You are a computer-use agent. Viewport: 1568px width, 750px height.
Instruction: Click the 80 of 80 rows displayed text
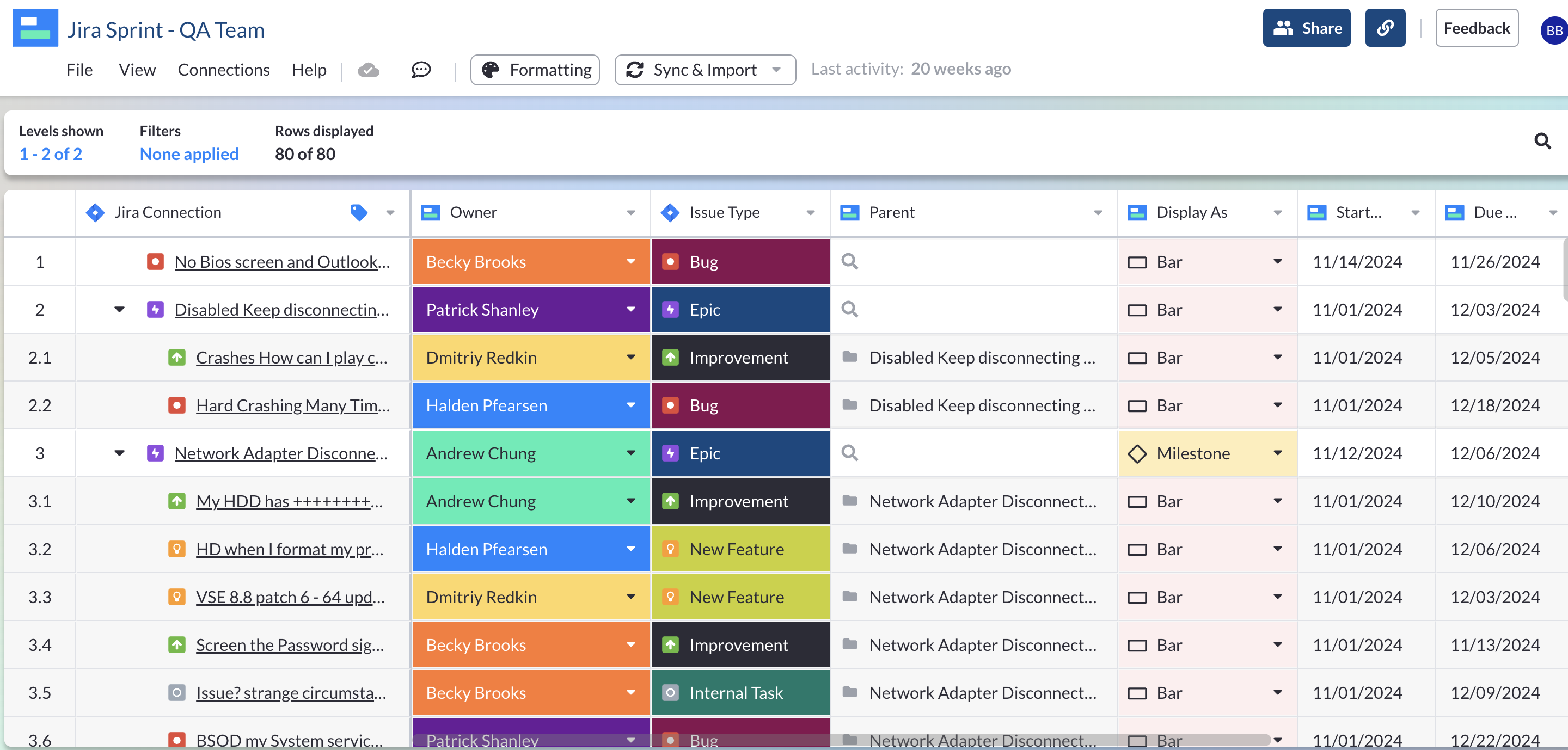[304, 154]
